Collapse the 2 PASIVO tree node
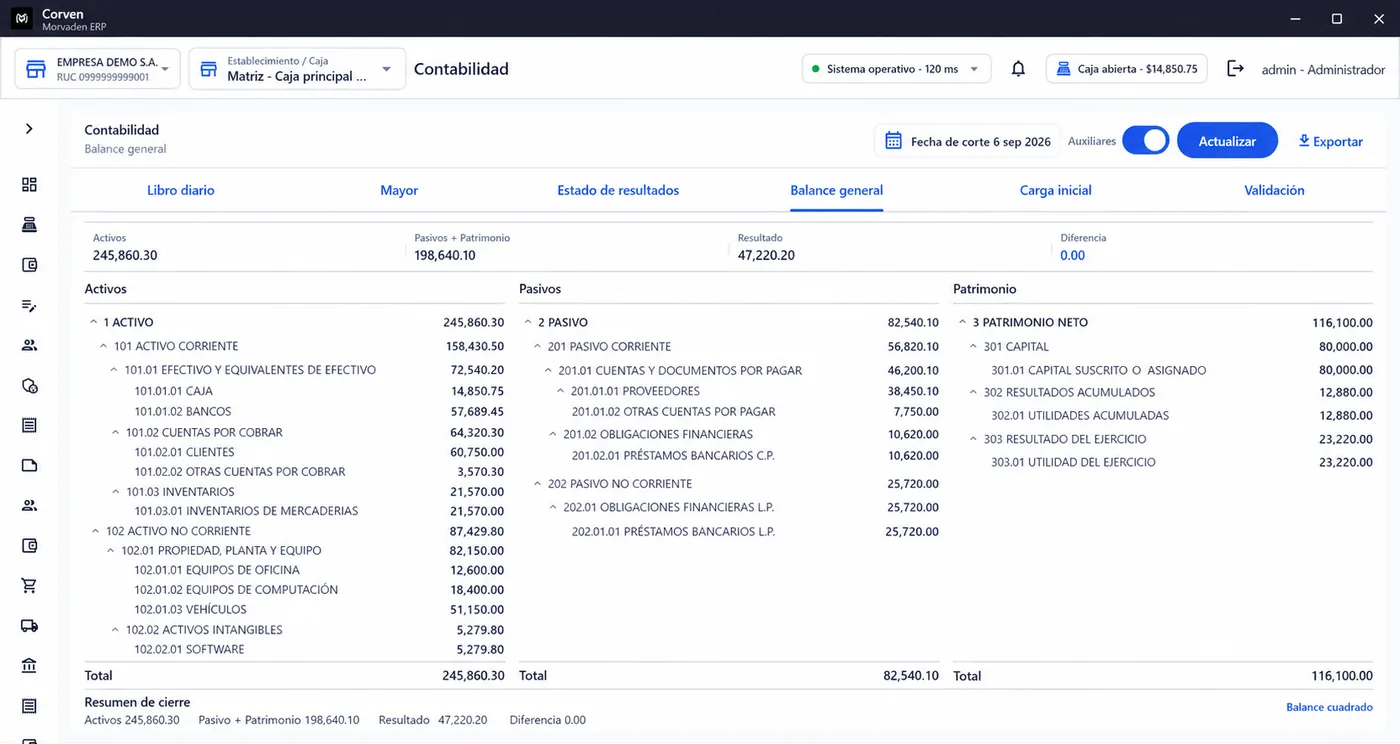 point(528,322)
